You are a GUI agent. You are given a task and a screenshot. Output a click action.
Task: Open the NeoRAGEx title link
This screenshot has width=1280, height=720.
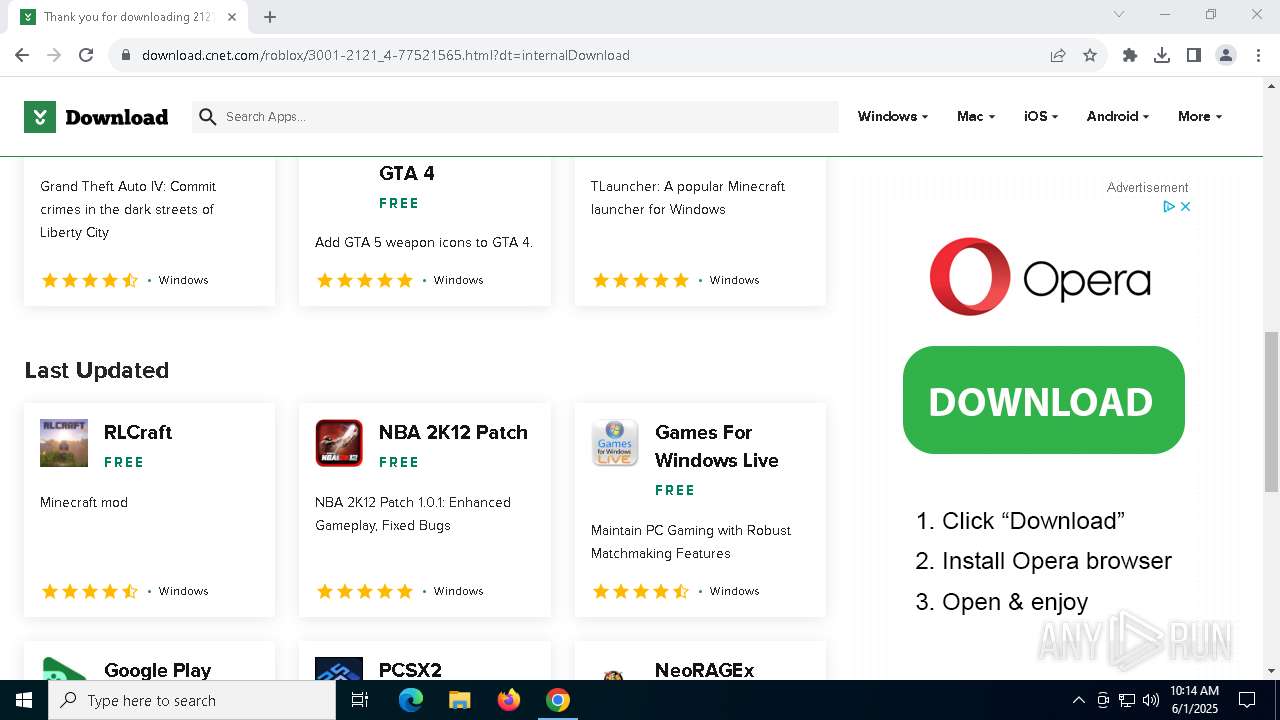click(x=705, y=670)
